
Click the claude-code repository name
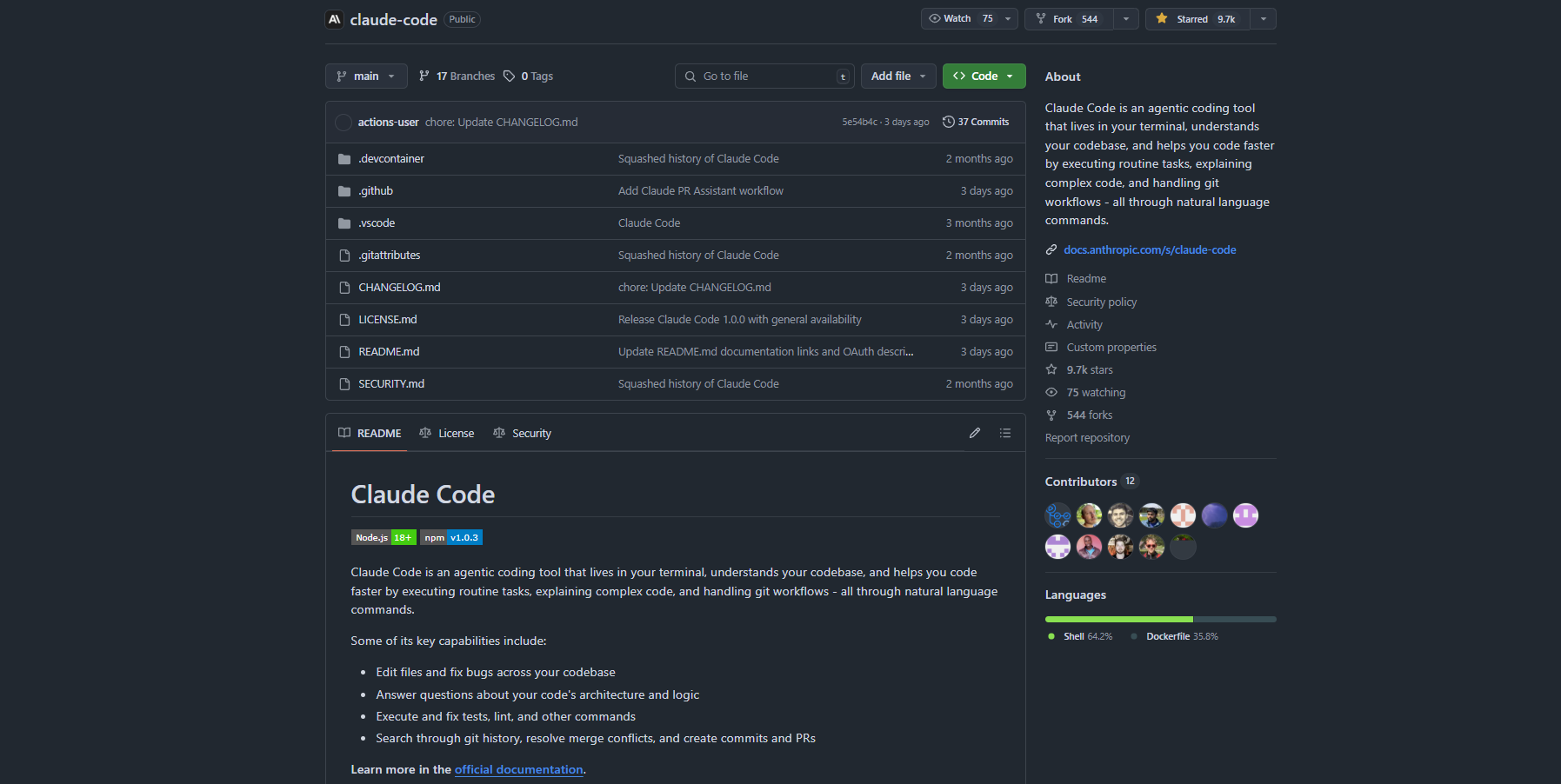pos(393,19)
